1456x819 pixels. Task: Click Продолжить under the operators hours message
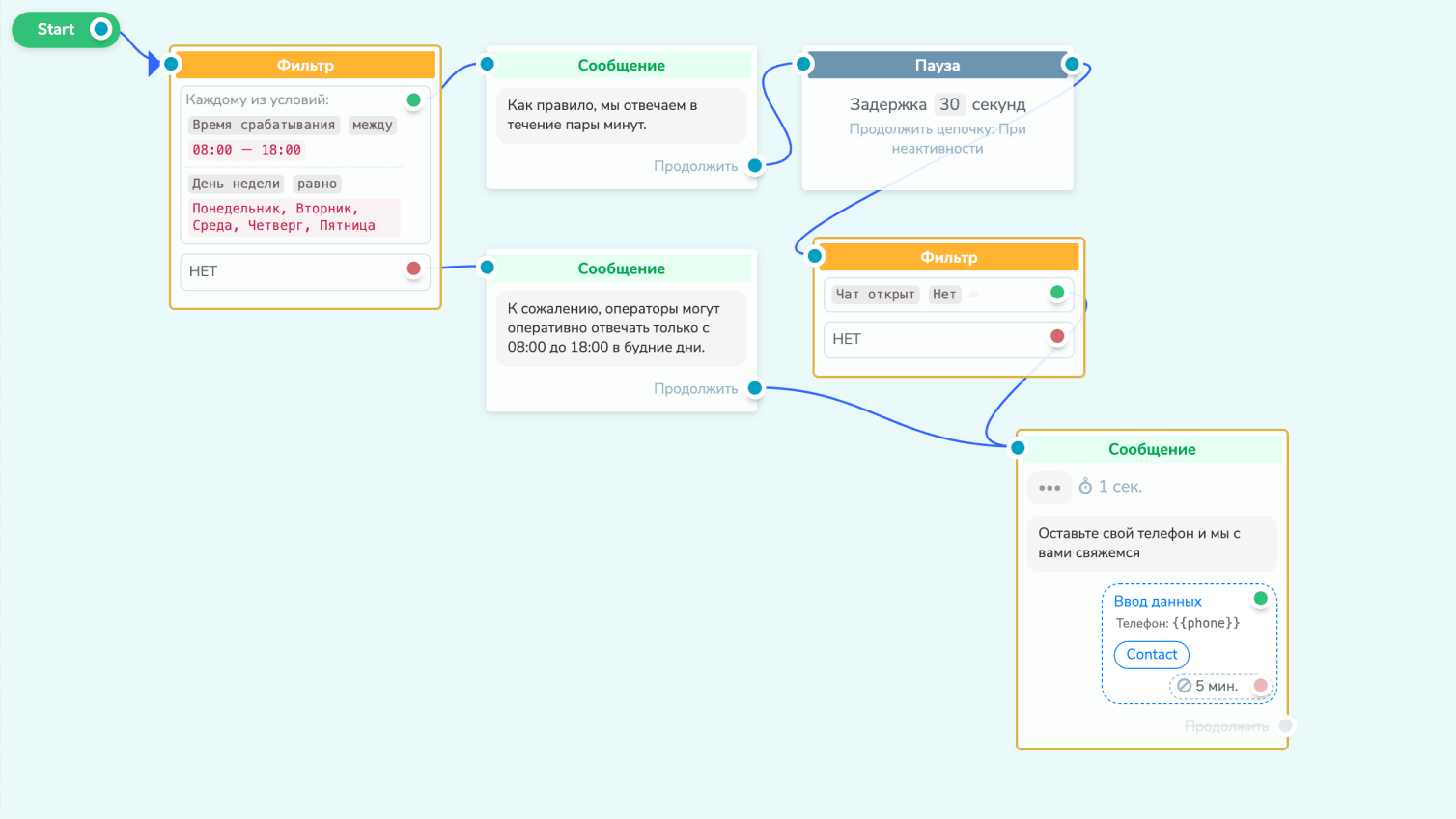coord(695,389)
